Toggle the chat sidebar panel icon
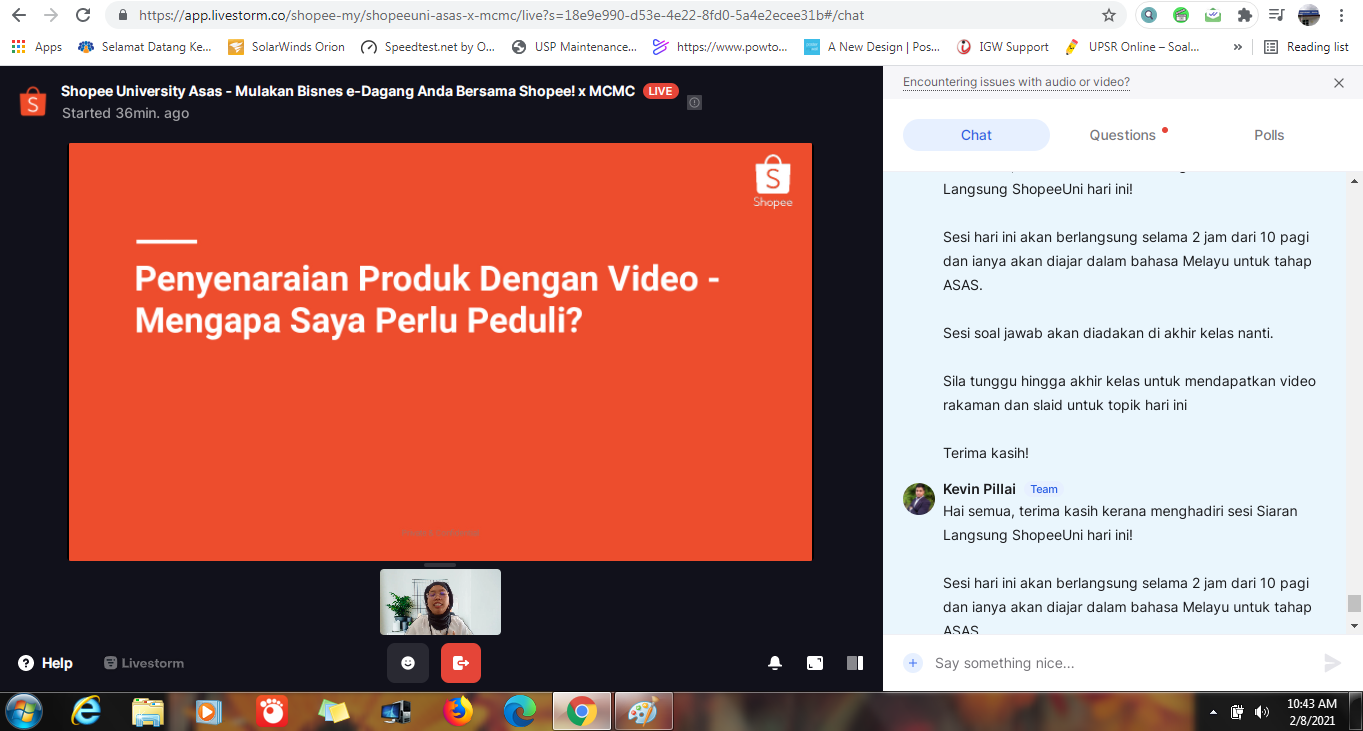This screenshot has height=731, width=1363. tap(855, 663)
